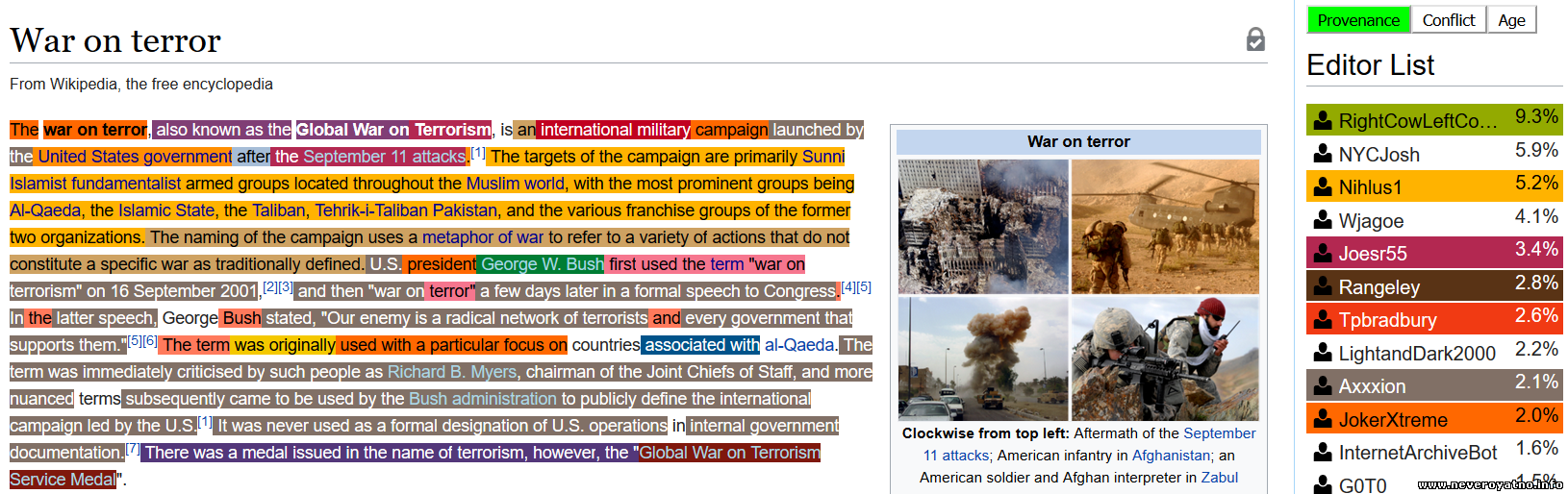The width and height of the screenshot is (1568, 494).
Task: Highlight edits by Tpbradbury
Action: [1434, 319]
